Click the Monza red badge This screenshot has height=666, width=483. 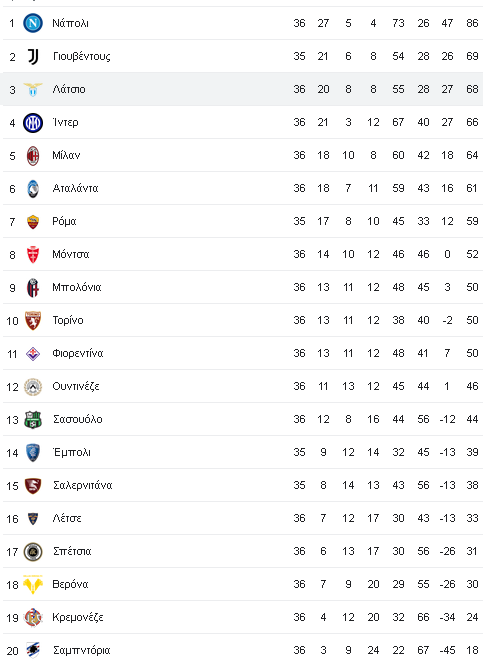[x=33, y=254]
